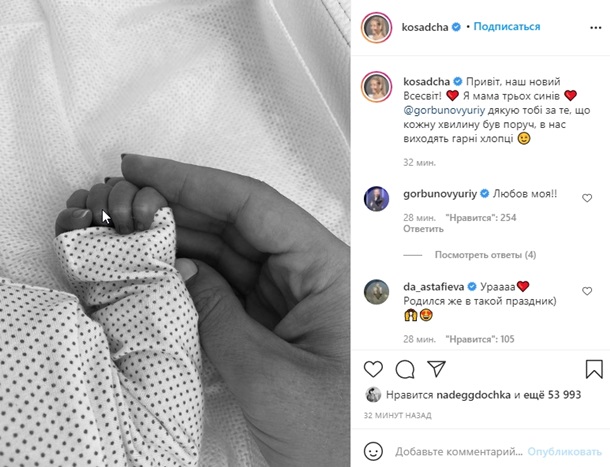
Task: Click the Подписаться follow link
Action: click(507, 26)
